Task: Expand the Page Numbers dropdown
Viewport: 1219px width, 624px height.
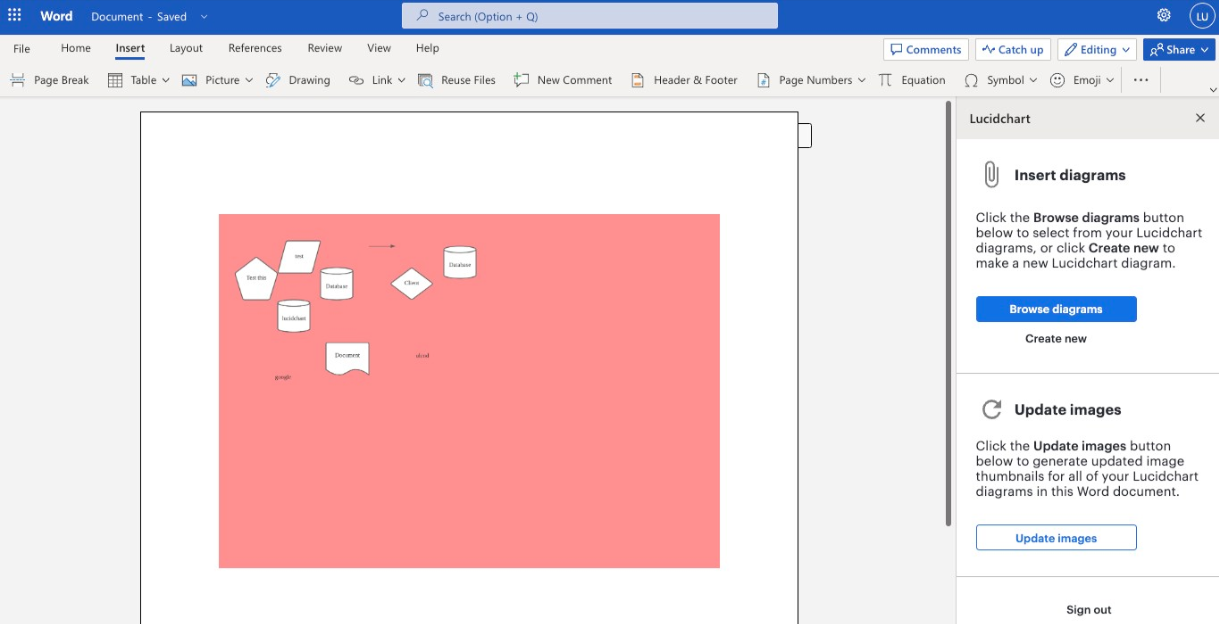Action: point(862,80)
